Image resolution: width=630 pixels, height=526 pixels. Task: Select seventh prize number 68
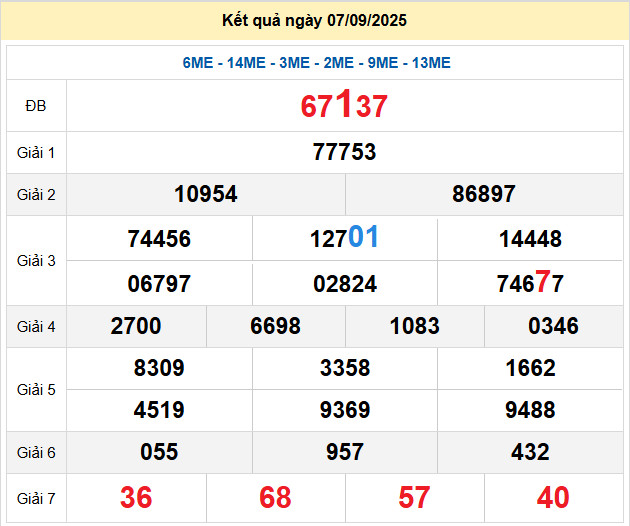275,497
